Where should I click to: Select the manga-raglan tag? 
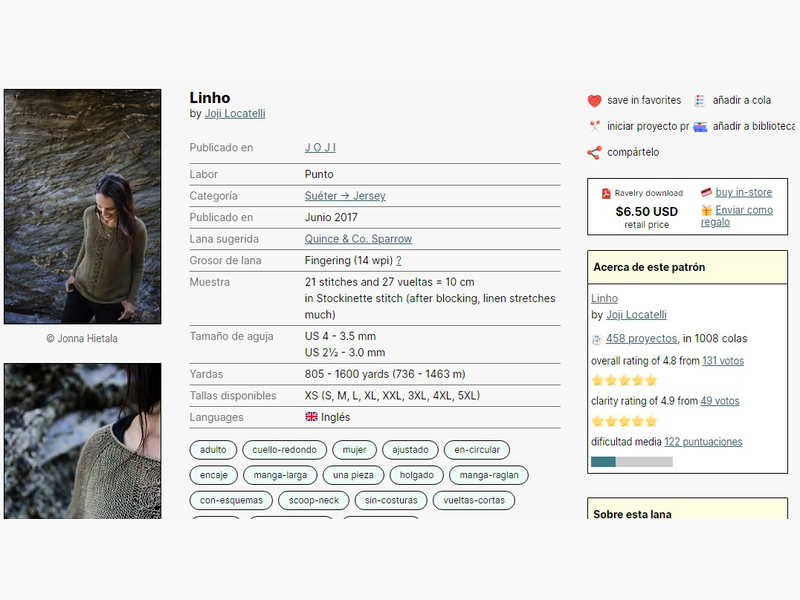point(488,475)
